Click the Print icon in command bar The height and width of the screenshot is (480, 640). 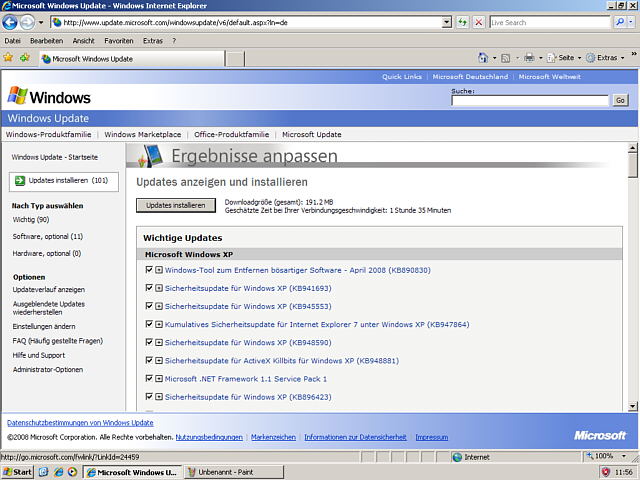[x=529, y=58]
